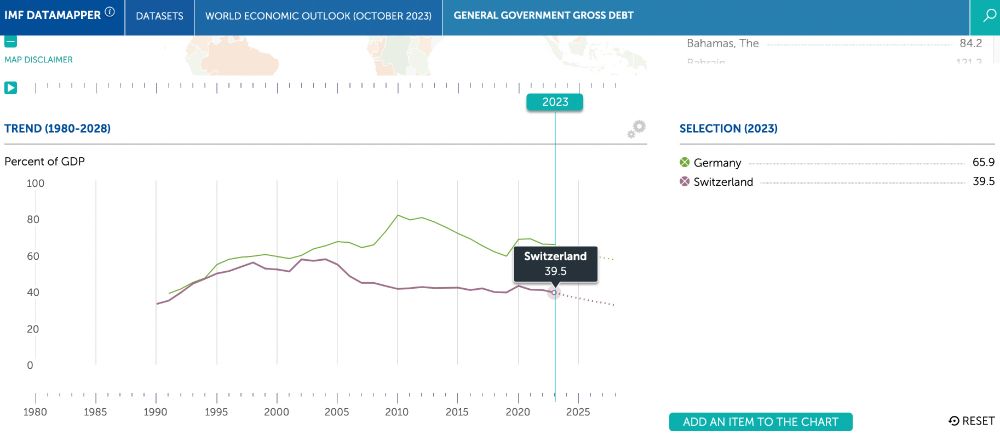Image resolution: width=1000 pixels, height=446 pixels.
Task: Click the Bahamas, The row in list
Action: point(834,43)
